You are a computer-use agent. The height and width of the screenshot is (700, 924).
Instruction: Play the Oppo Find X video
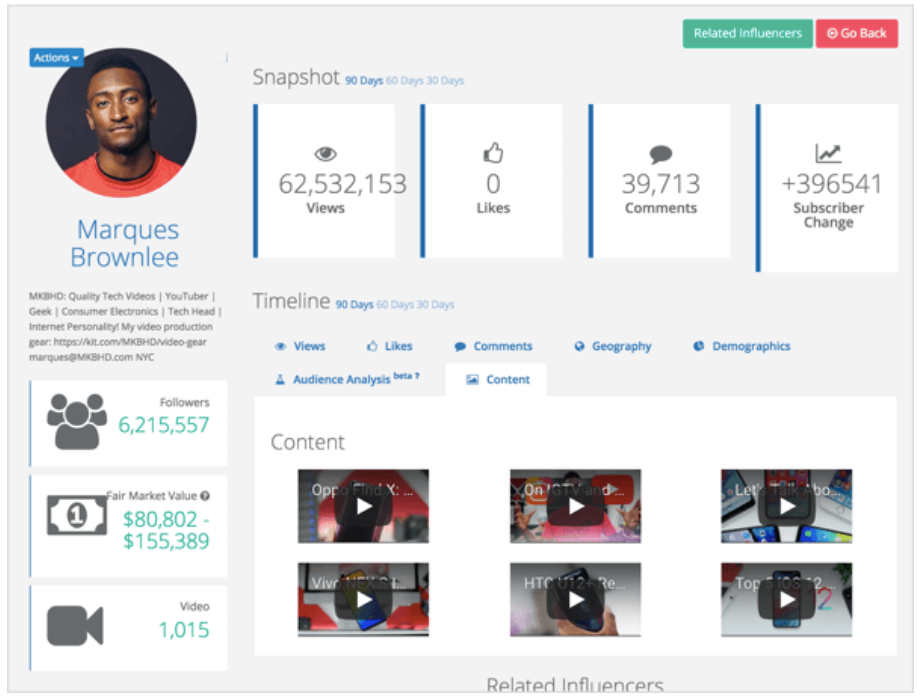[x=363, y=506]
